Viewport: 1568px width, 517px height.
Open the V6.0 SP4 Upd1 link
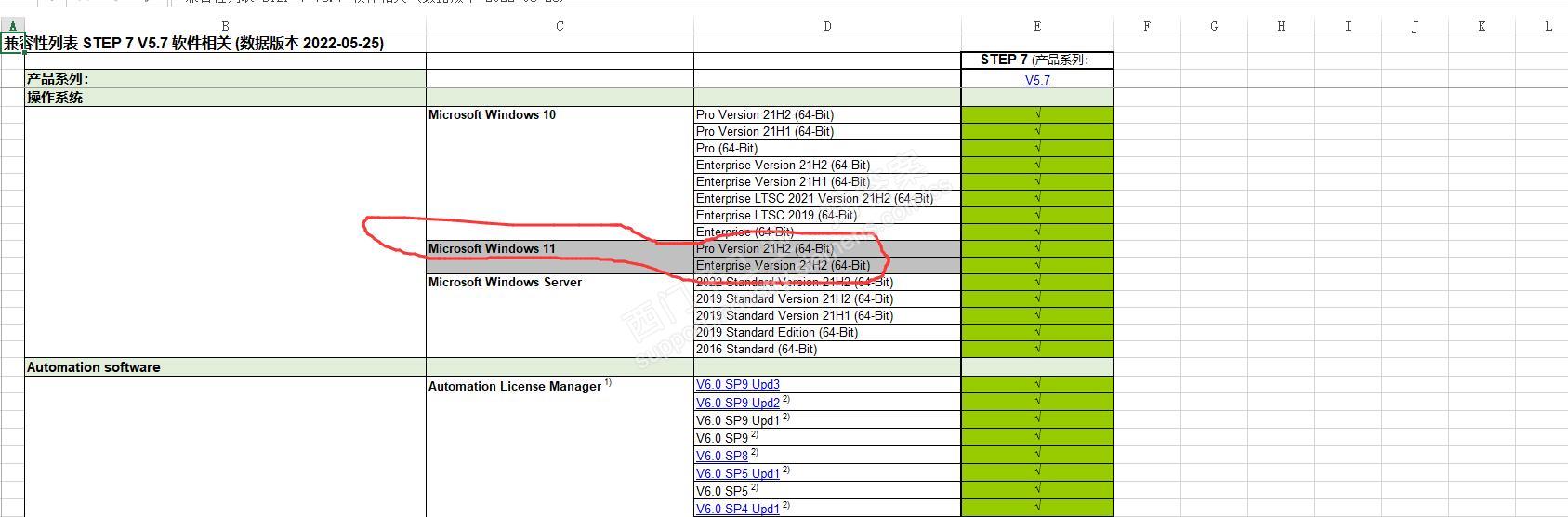[738, 509]
